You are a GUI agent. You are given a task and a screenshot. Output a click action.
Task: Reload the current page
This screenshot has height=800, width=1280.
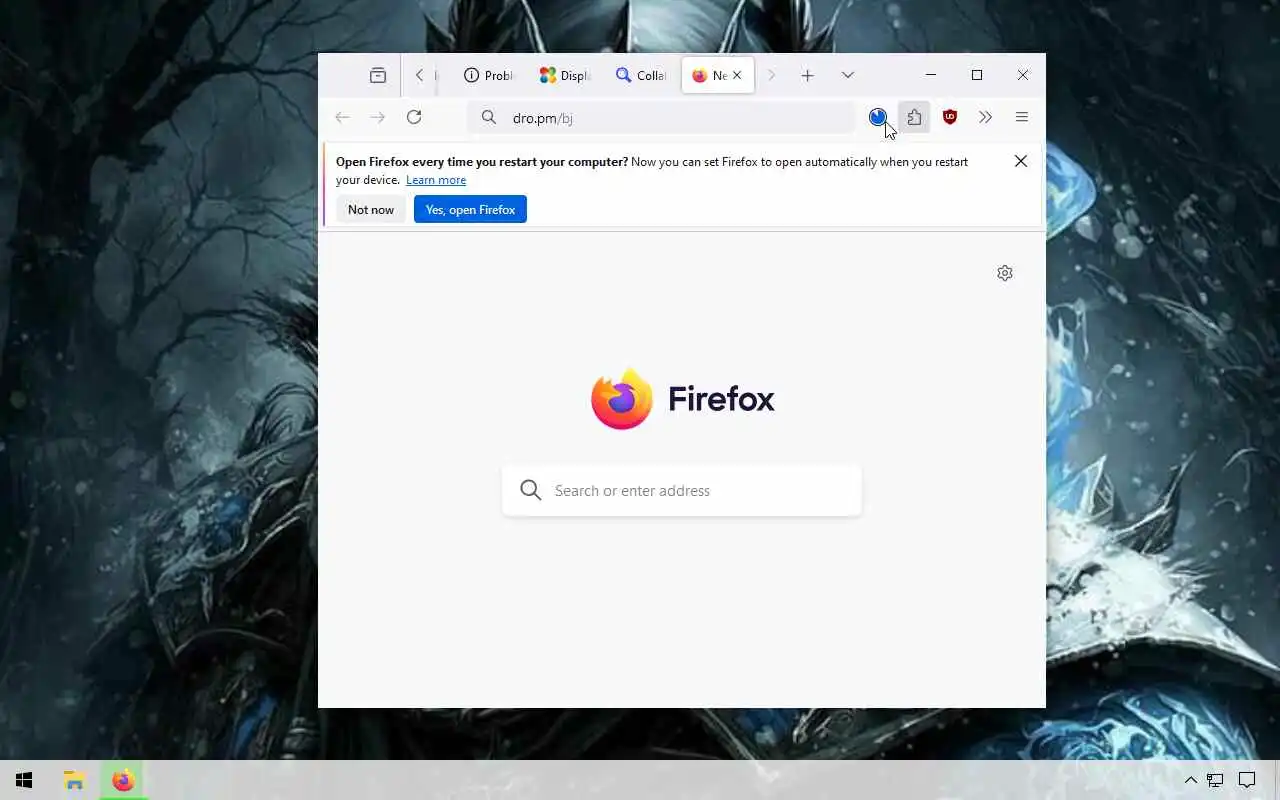[x=414, y=117]
